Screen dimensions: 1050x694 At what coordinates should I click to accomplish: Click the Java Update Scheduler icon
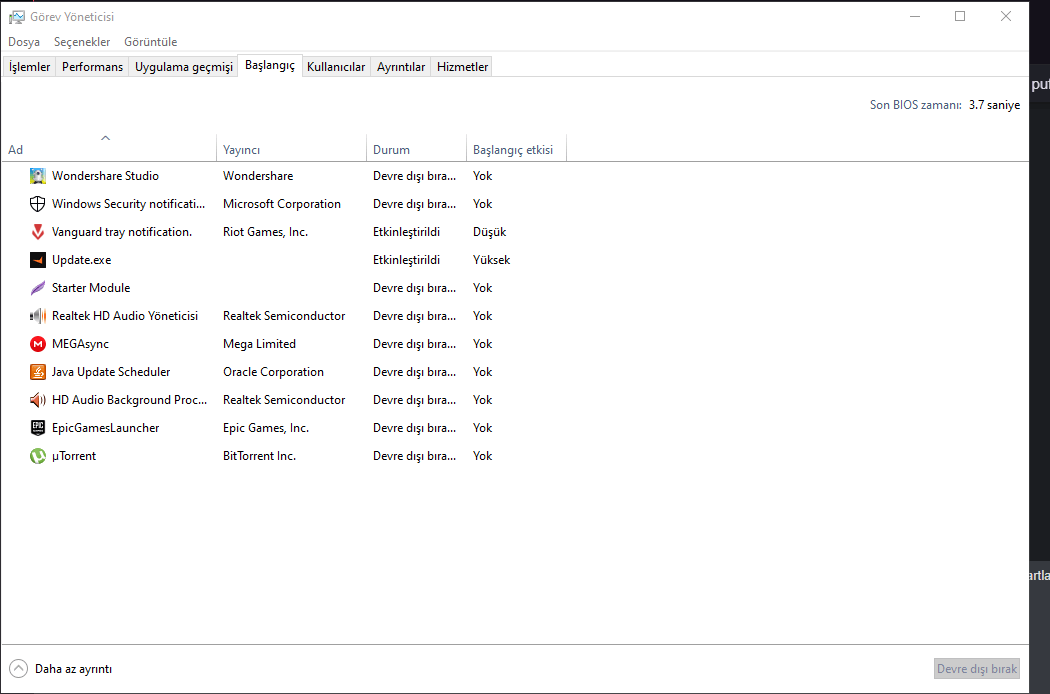[38, 372]
